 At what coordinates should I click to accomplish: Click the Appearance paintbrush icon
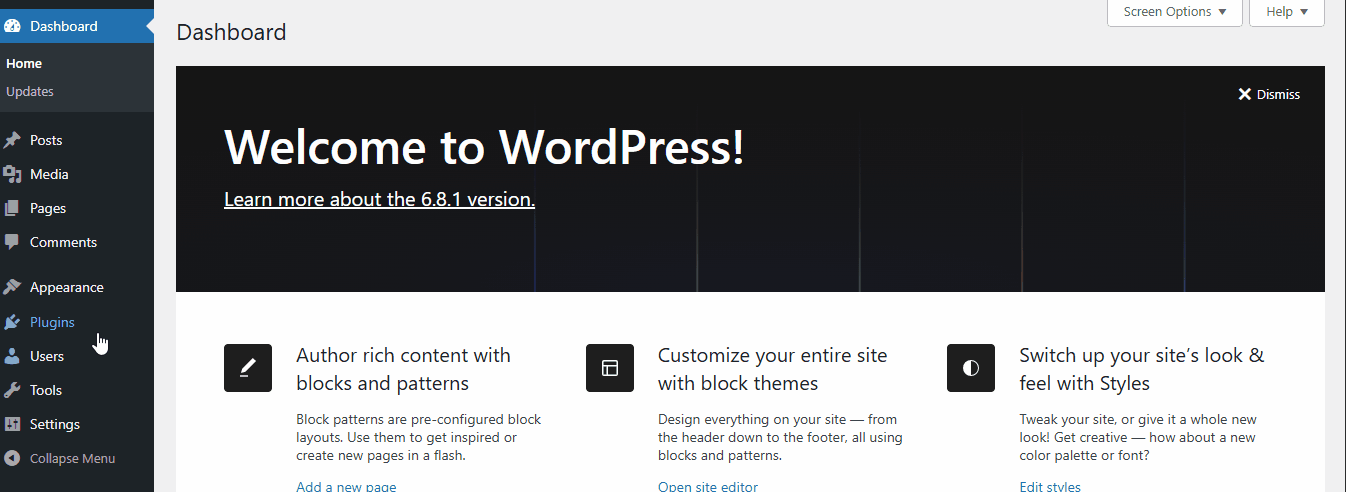[x=12, y=287]
